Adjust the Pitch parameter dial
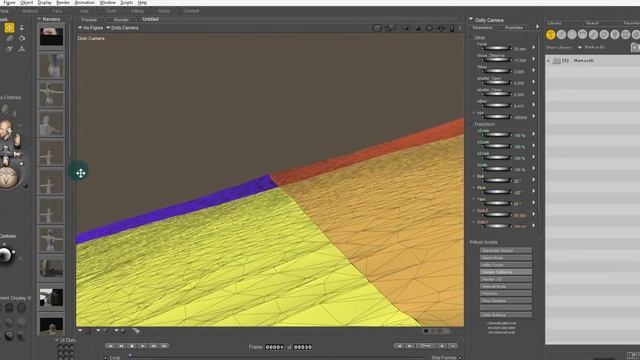The image size is (640, 360). [x=496, y=191]
